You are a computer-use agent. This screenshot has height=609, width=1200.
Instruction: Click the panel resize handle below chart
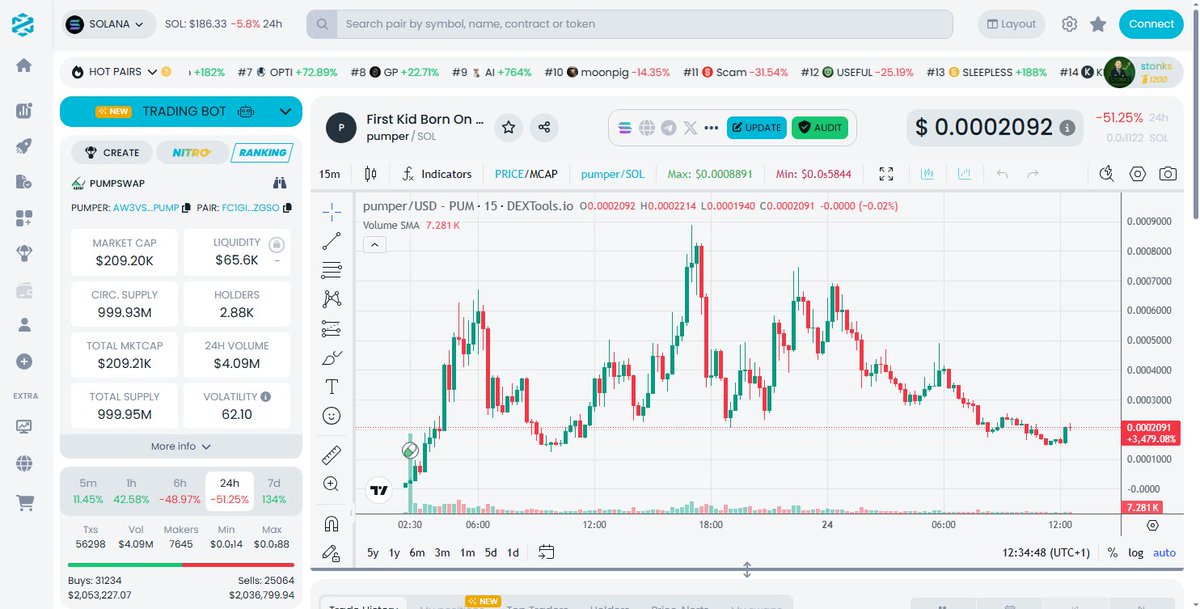(x=746, y=570)
